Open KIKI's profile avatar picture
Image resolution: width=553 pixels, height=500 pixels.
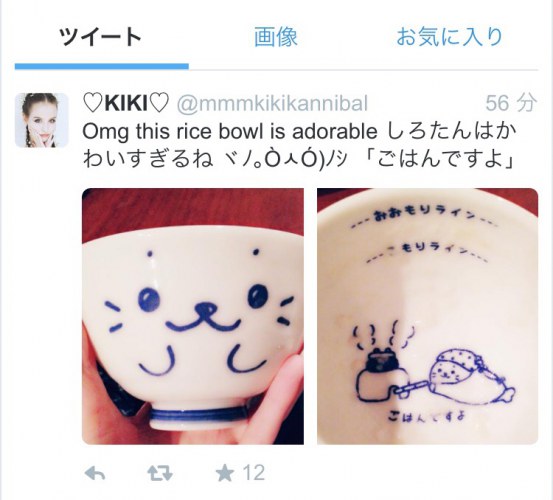[x=41, y=120]
